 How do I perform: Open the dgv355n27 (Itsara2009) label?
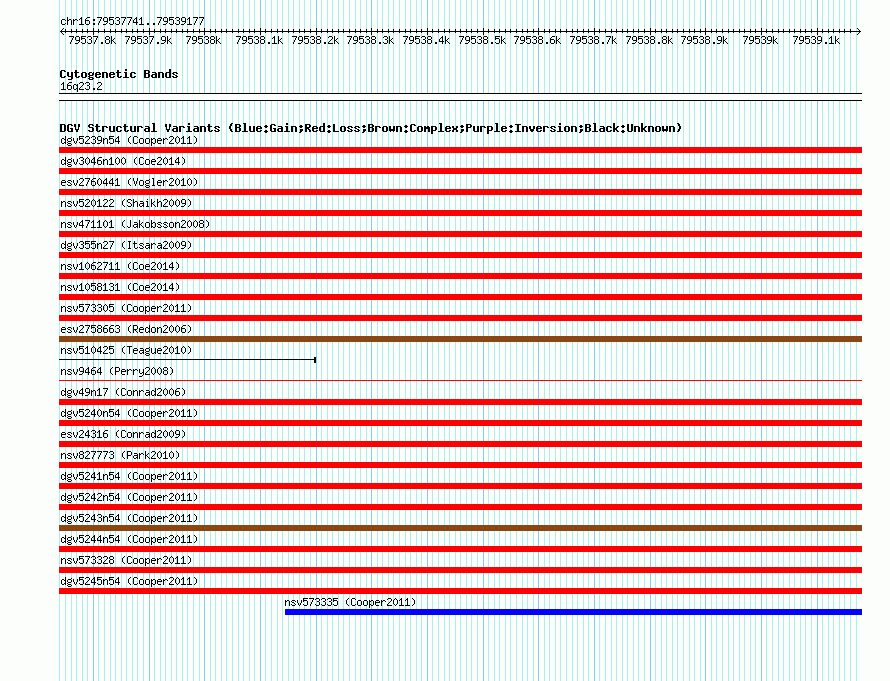(126, 245)
